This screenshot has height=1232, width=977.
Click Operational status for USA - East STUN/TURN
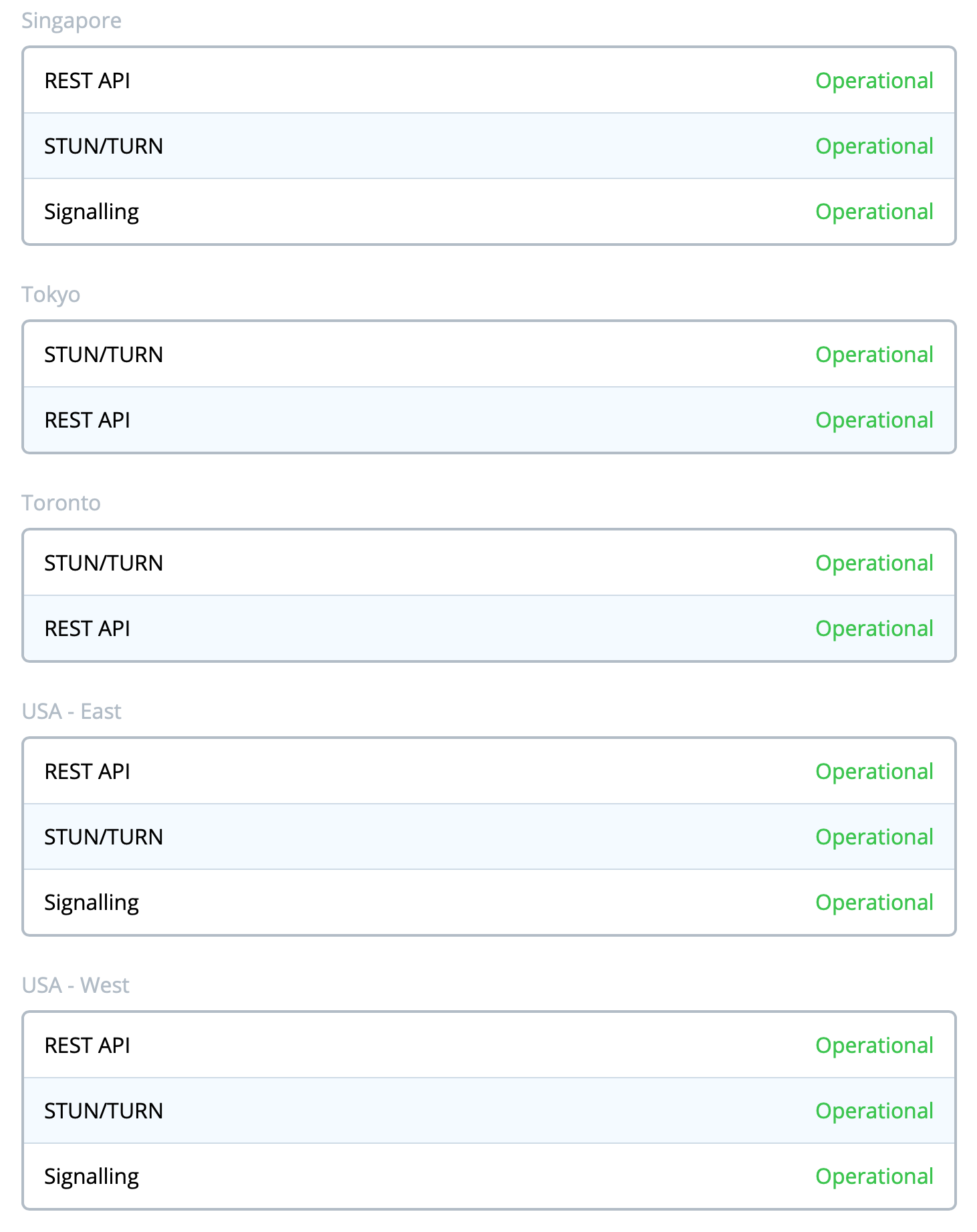coord(873,837)
